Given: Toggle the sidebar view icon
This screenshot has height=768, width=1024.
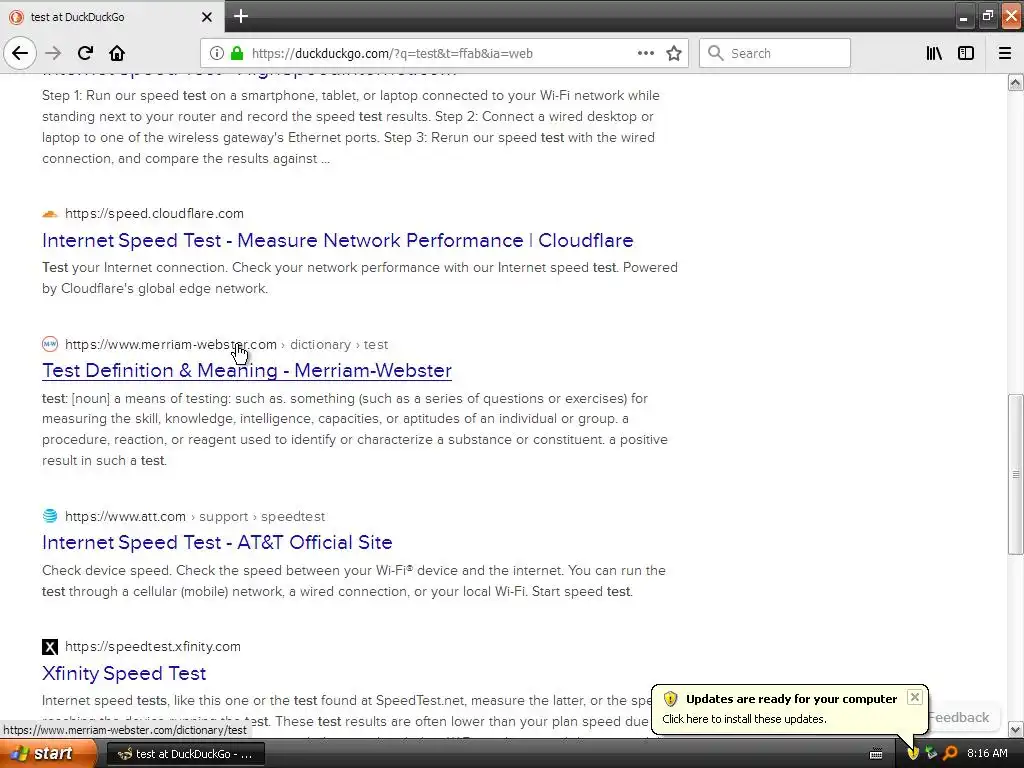Looking at the screenshot, I should pos(966,53).
